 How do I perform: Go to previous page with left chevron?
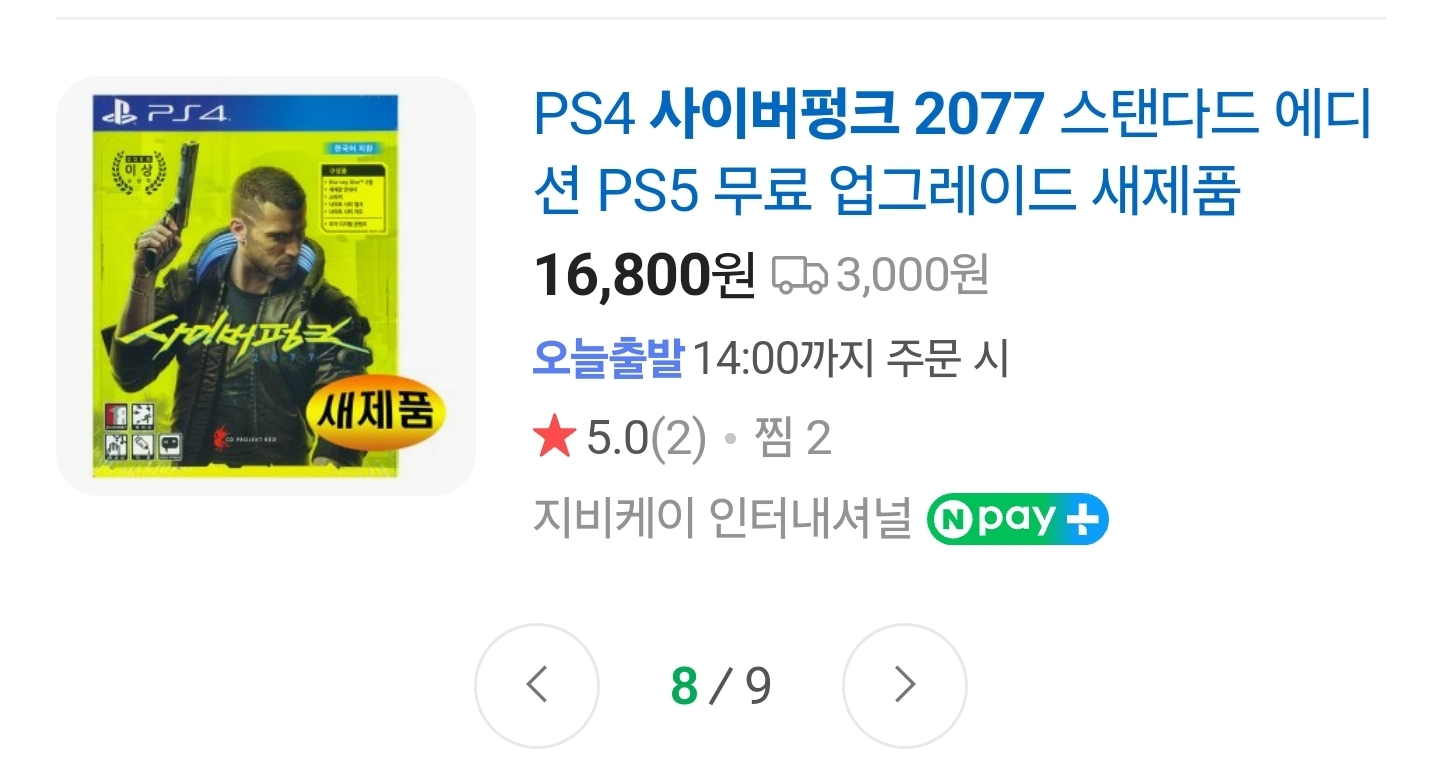537,685
